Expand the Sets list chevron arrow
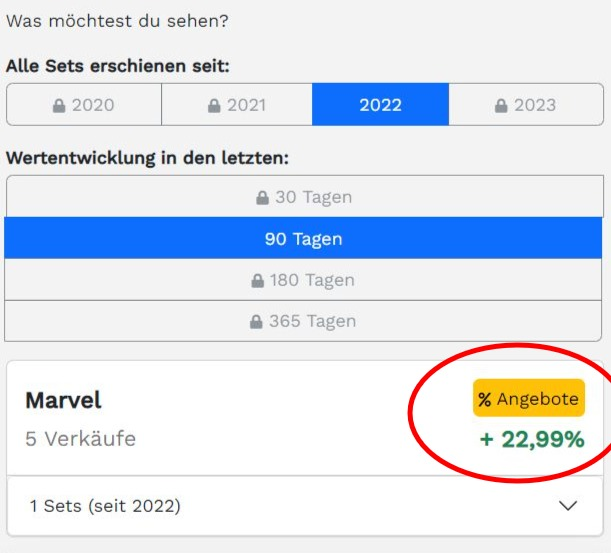 (568, 506)
